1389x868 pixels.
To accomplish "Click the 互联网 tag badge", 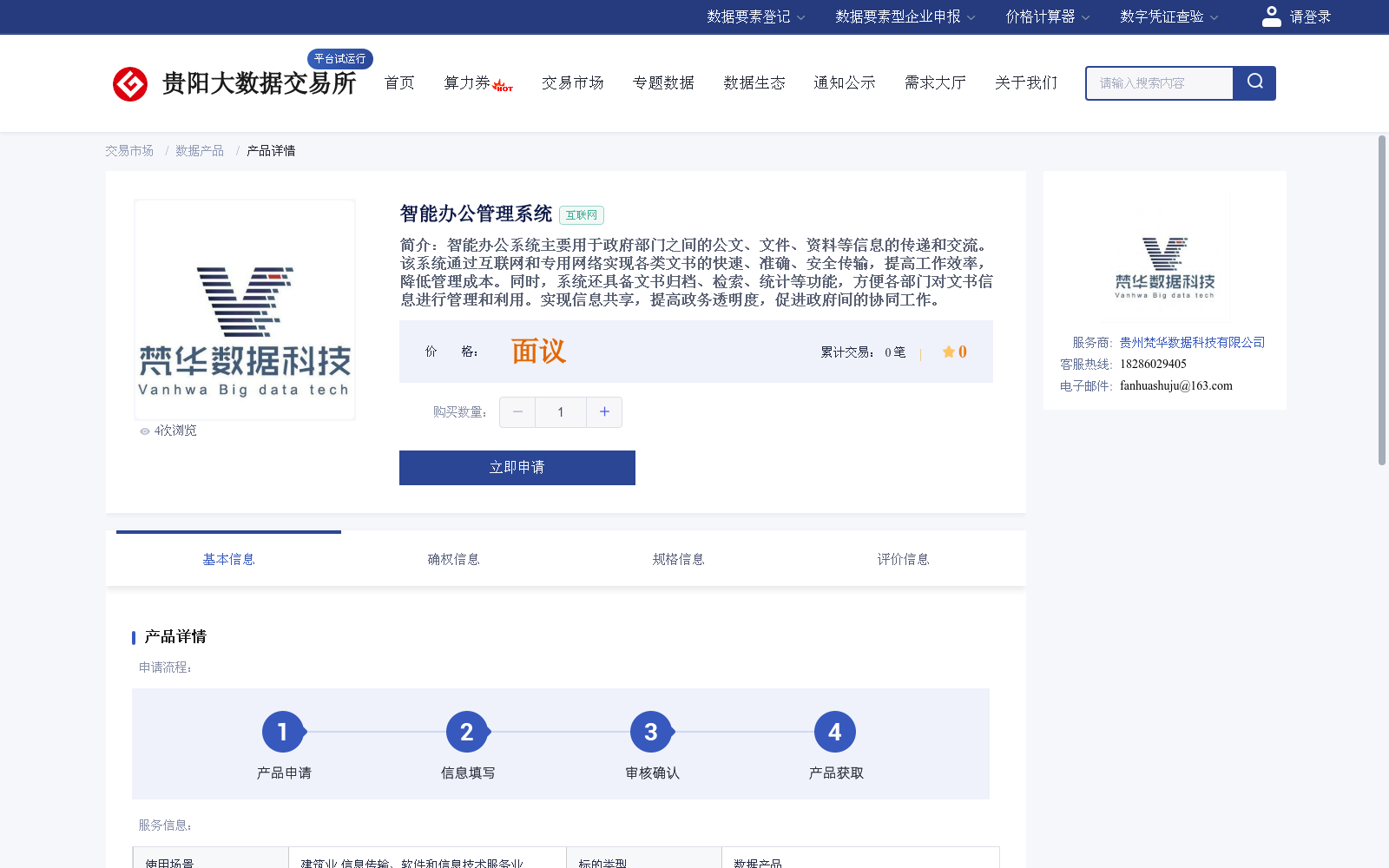I will pos(582,215).
